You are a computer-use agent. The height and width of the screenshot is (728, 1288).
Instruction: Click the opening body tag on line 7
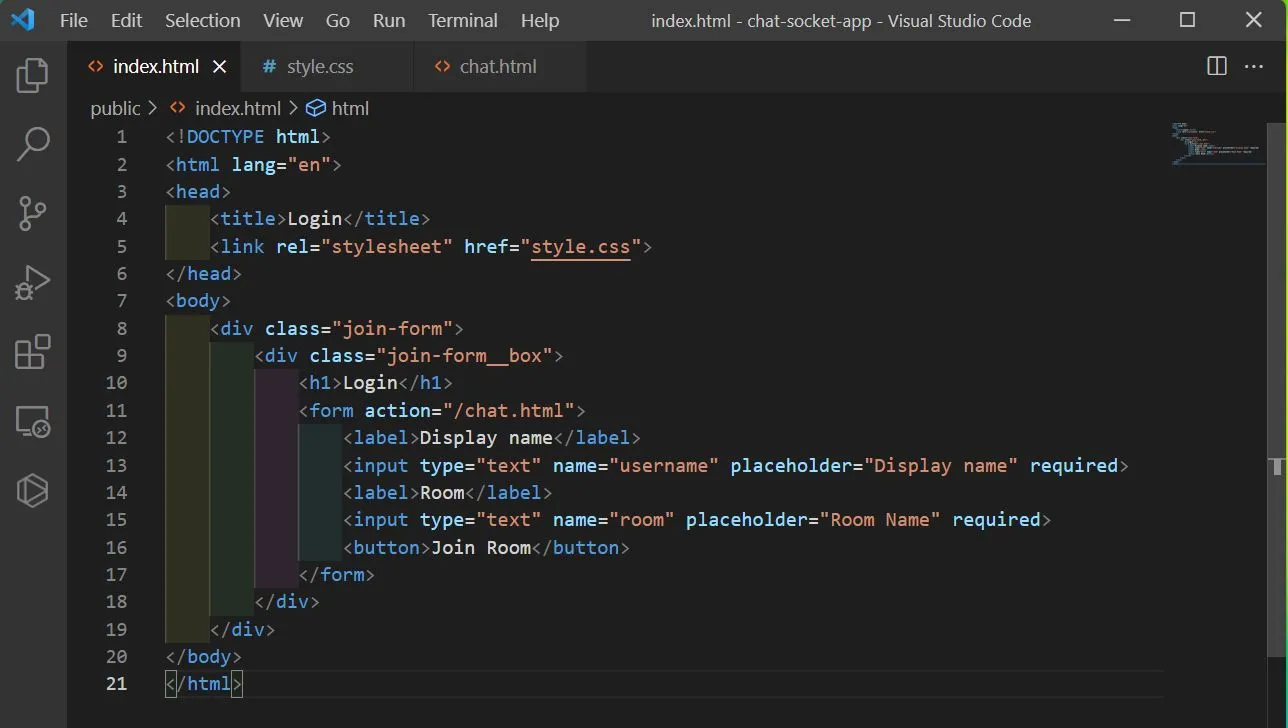198,301
